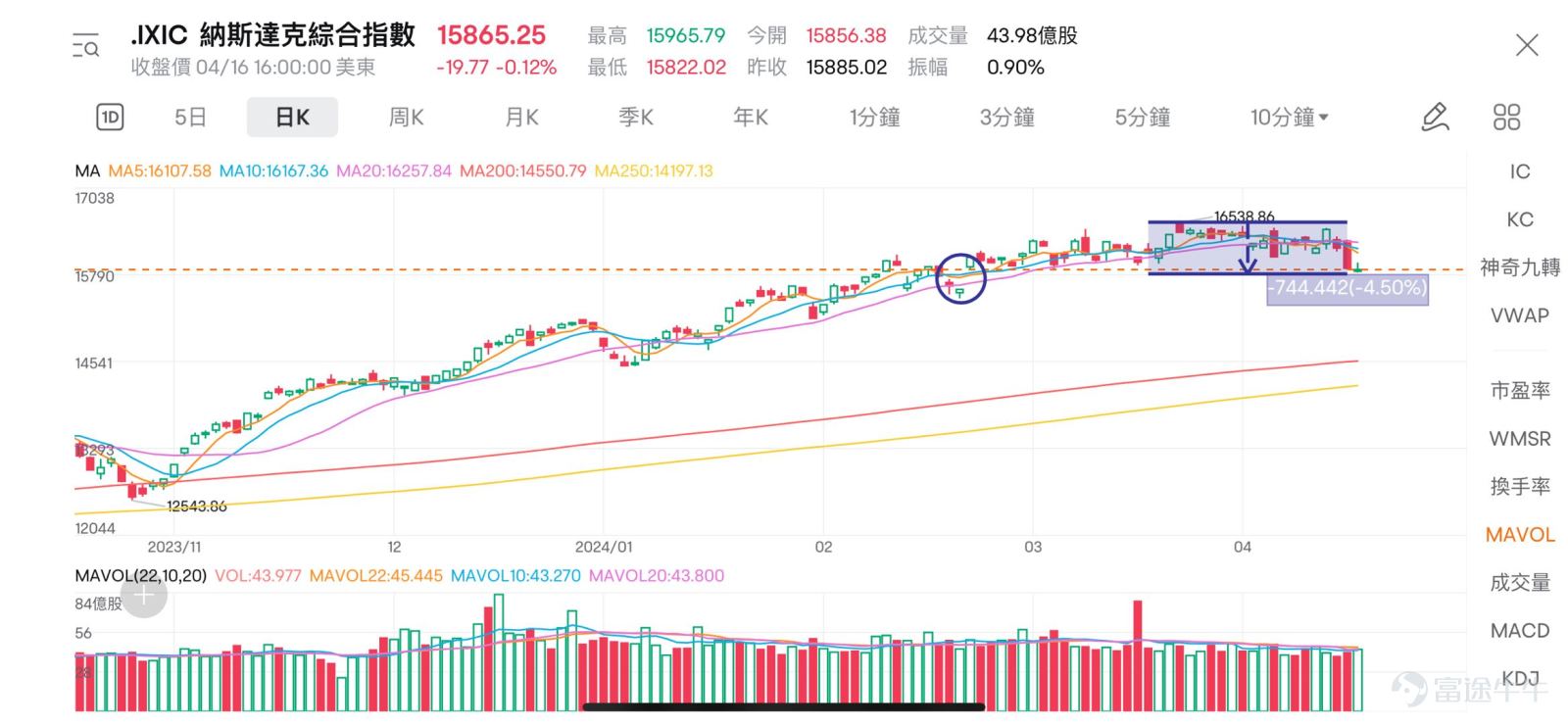Expand the 10分鐘 interval dropdown
The width and height of the screenshot is (1568, 725).
(1289, 118)
